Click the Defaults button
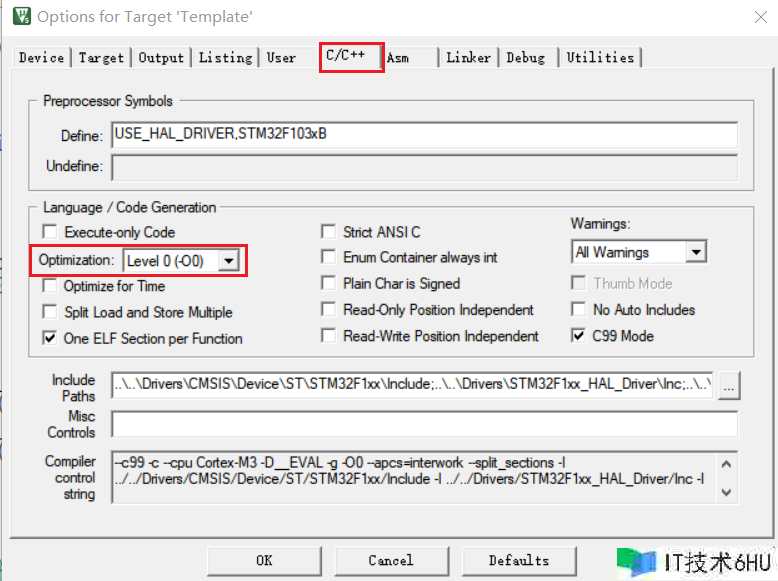 coord(518,560)
